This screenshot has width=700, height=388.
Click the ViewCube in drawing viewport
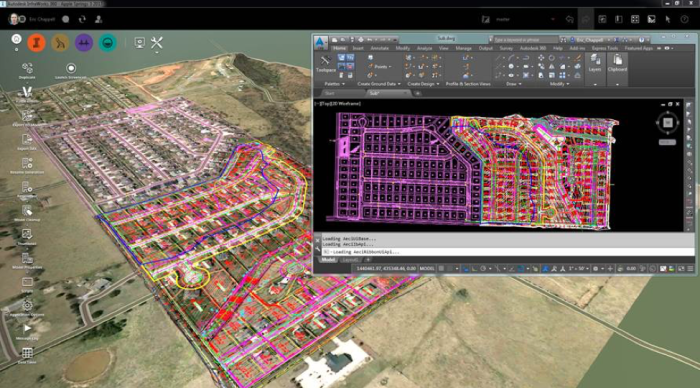pyautogui.click(x=667, y=122)
